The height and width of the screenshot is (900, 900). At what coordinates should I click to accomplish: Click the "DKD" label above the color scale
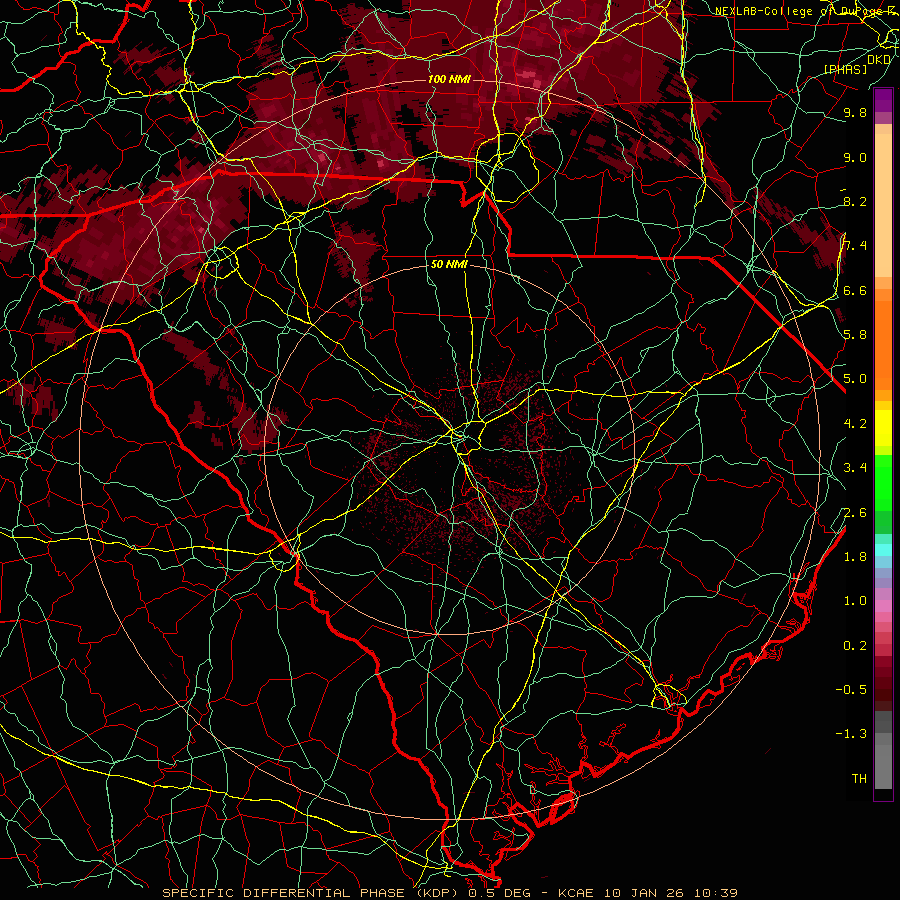coord(879,59)
